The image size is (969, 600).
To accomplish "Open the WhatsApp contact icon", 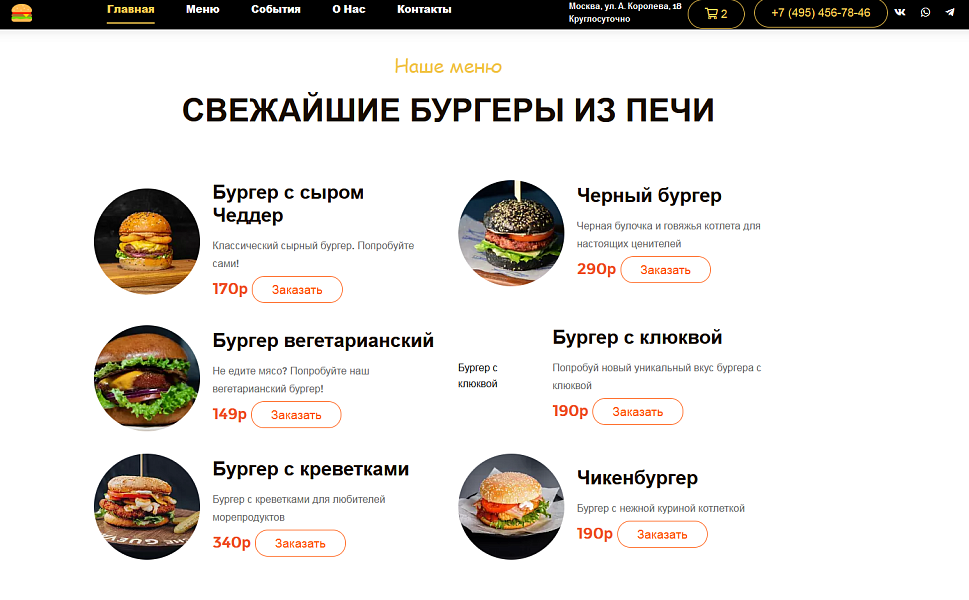I will 927,11.
